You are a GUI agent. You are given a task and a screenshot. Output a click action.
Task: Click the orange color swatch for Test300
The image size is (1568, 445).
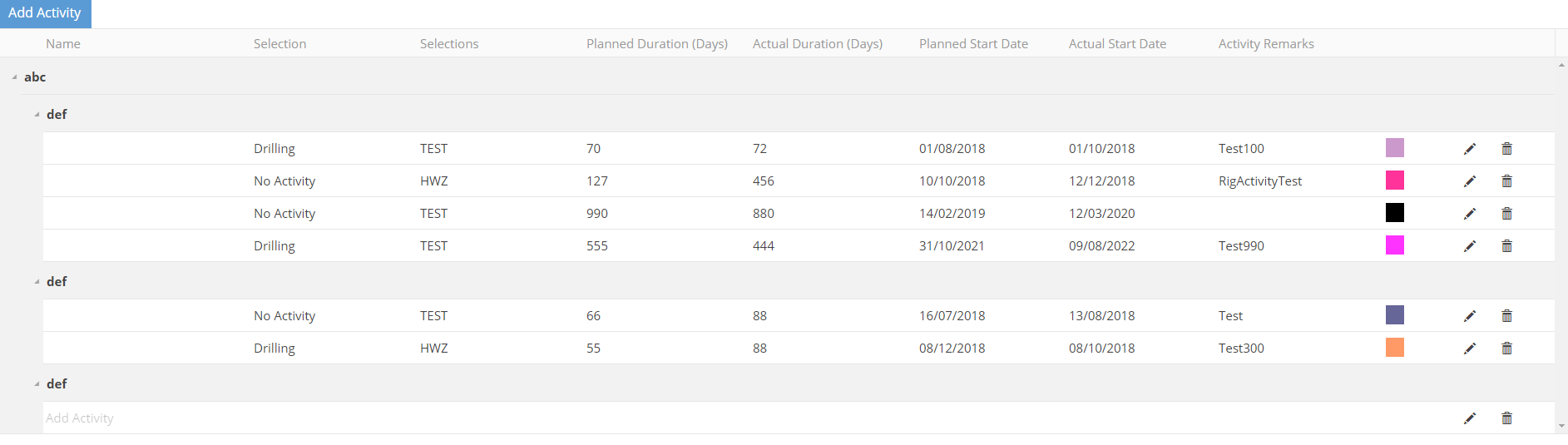(x=1394, y=348)
